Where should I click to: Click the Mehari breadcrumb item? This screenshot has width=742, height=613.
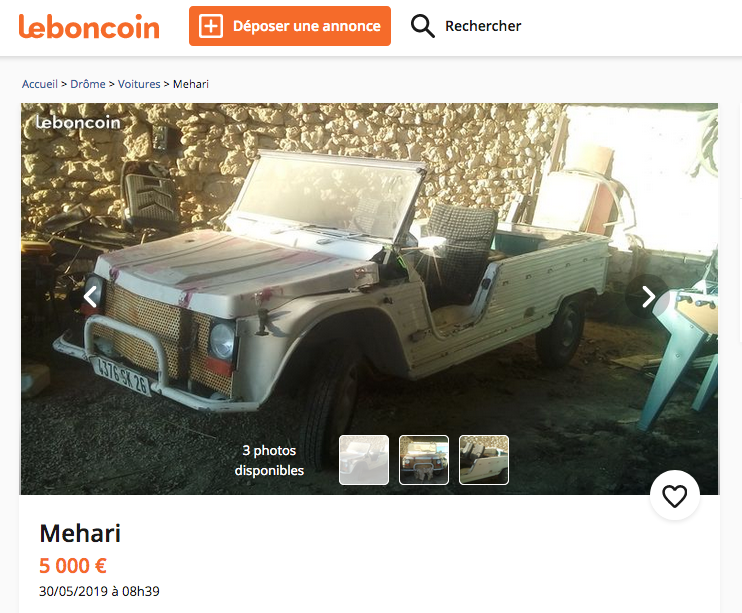(x=191, y=84)
